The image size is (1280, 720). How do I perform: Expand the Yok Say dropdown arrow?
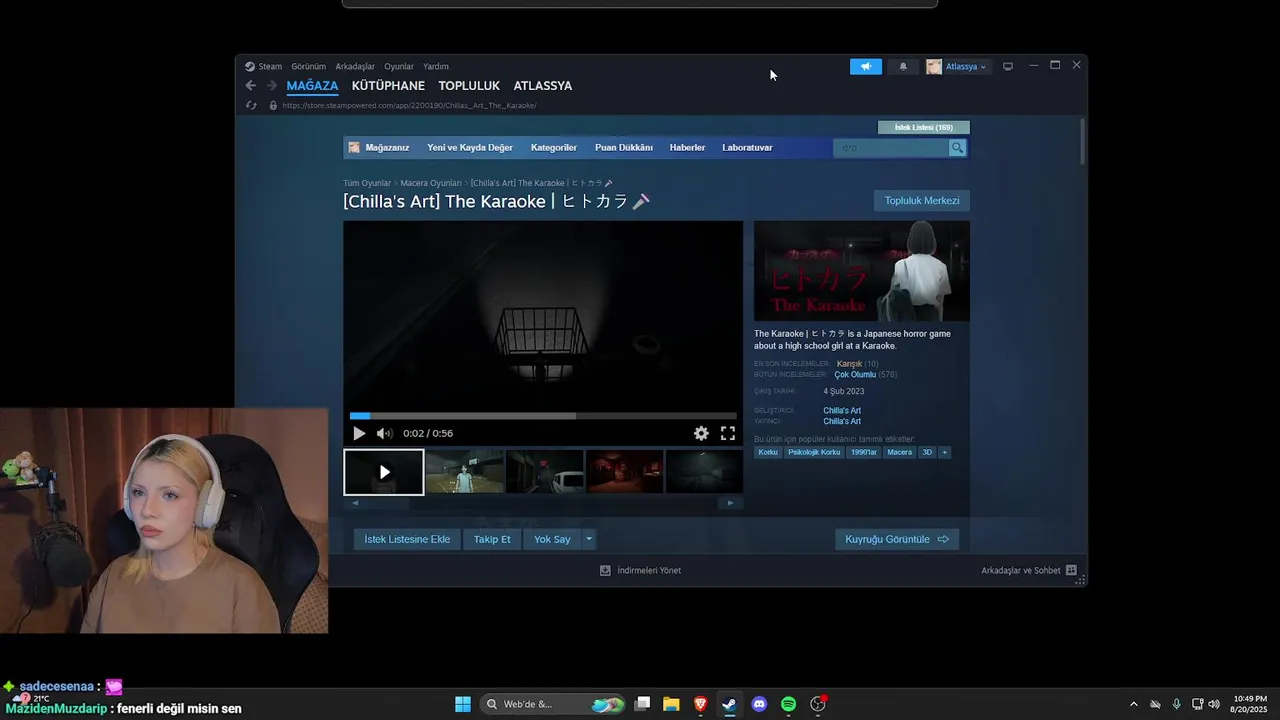tap(589, 539)
